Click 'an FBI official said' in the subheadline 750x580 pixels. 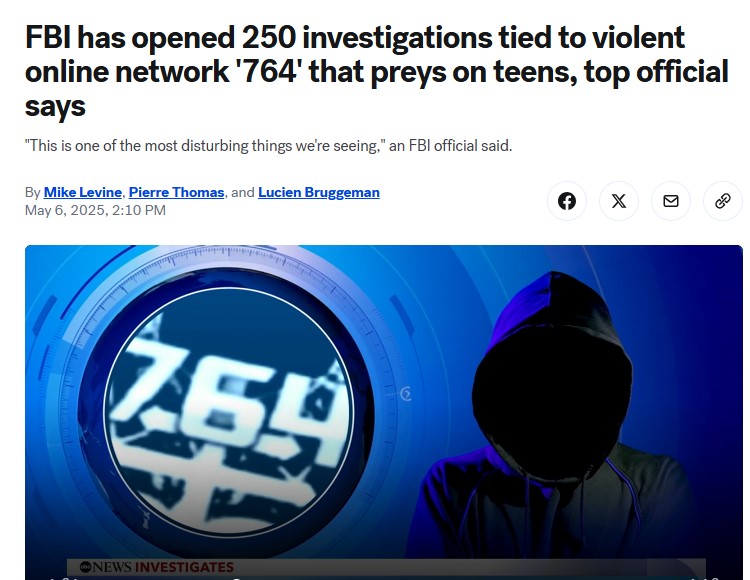(x=451, y=145)
